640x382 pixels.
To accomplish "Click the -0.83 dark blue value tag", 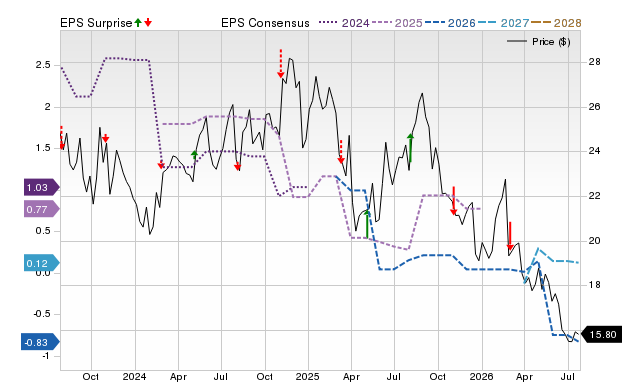I will click(40, 342).
